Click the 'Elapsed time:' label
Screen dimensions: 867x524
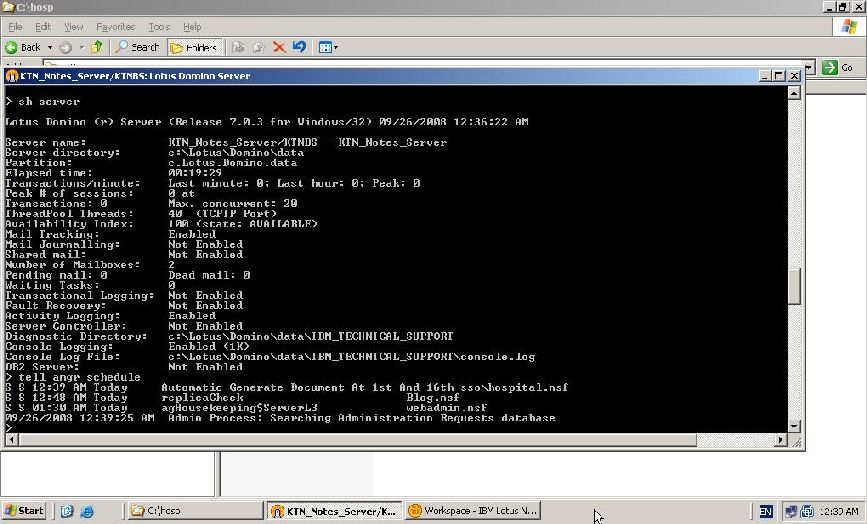[49, 173]
